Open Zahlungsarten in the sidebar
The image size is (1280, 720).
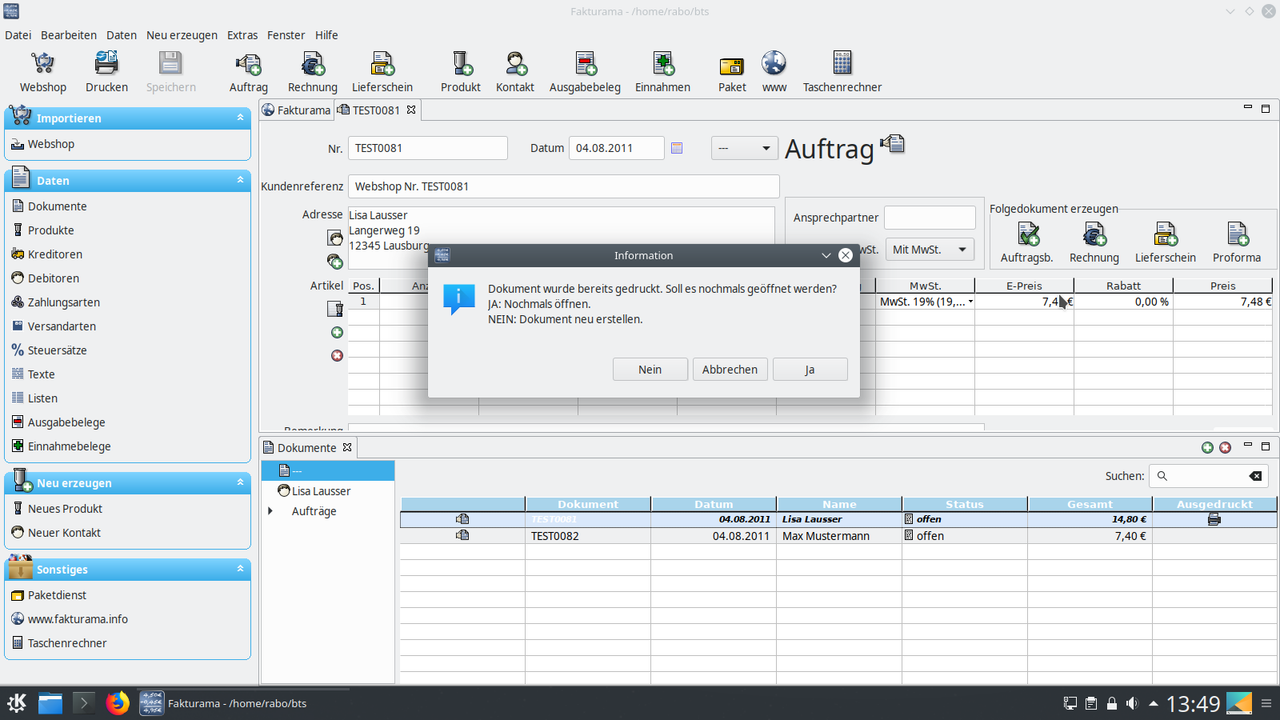click(x=63, y=302)
